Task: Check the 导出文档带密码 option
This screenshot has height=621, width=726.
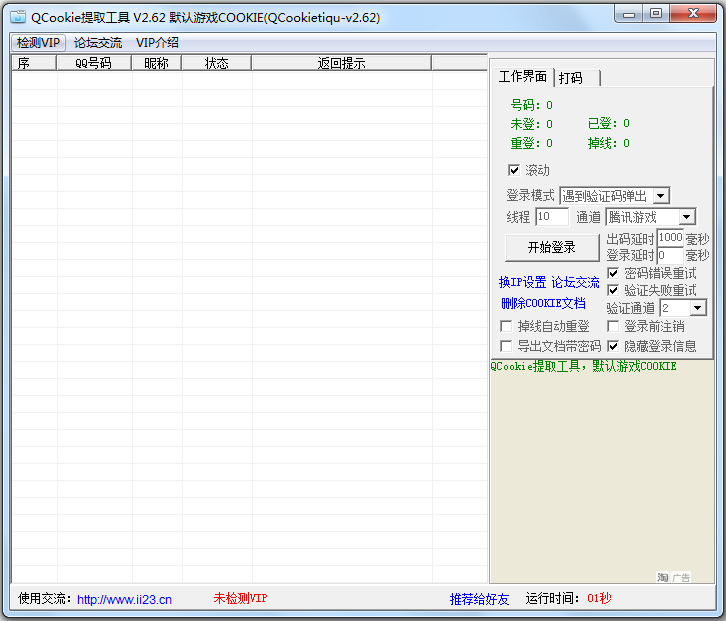Action: coord(506,346)
